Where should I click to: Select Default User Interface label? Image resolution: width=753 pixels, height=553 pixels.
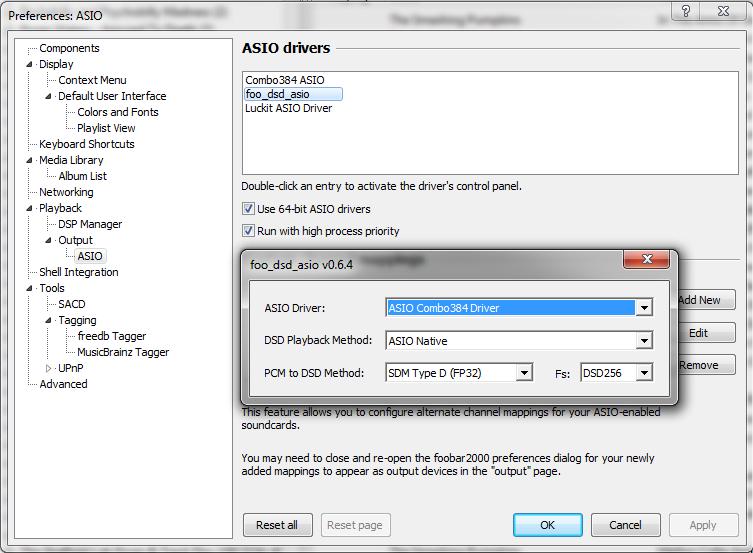point(112,96)
